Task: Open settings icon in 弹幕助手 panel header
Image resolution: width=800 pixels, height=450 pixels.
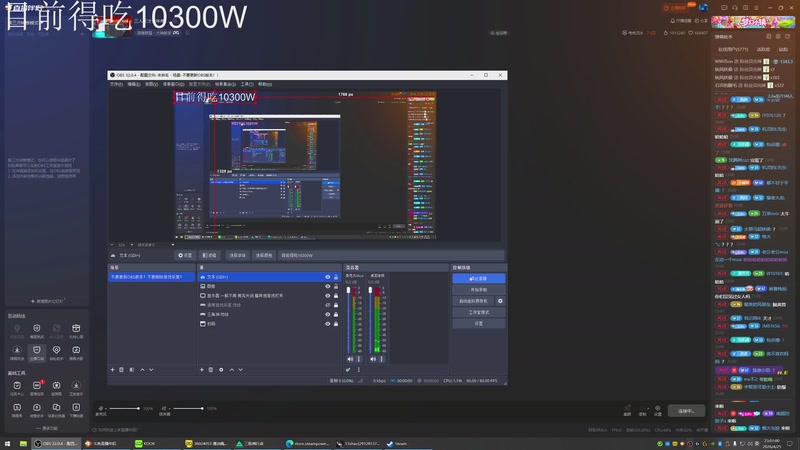Action: 778,36
